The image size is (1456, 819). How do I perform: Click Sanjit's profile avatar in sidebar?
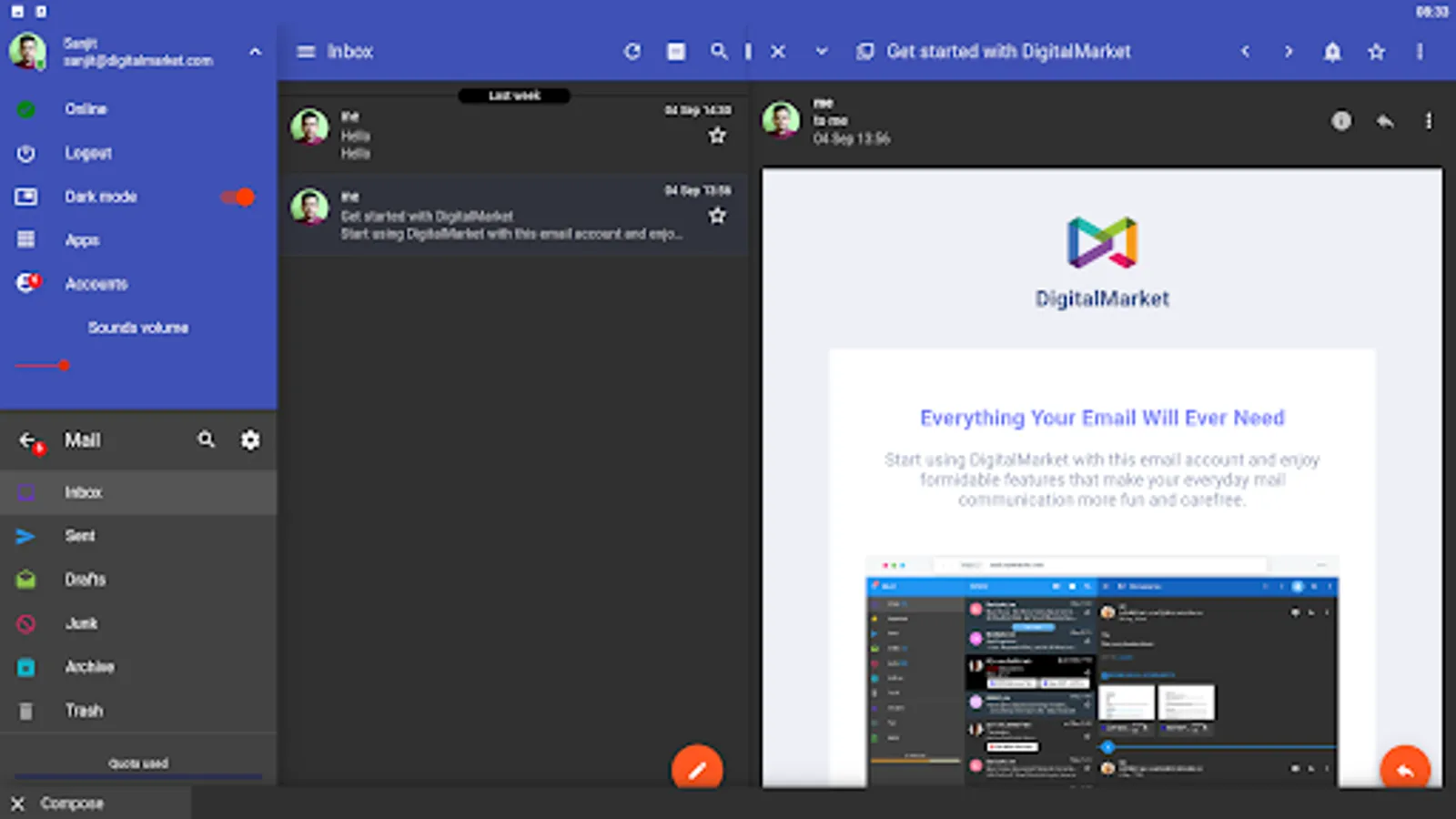pos(28,51)
